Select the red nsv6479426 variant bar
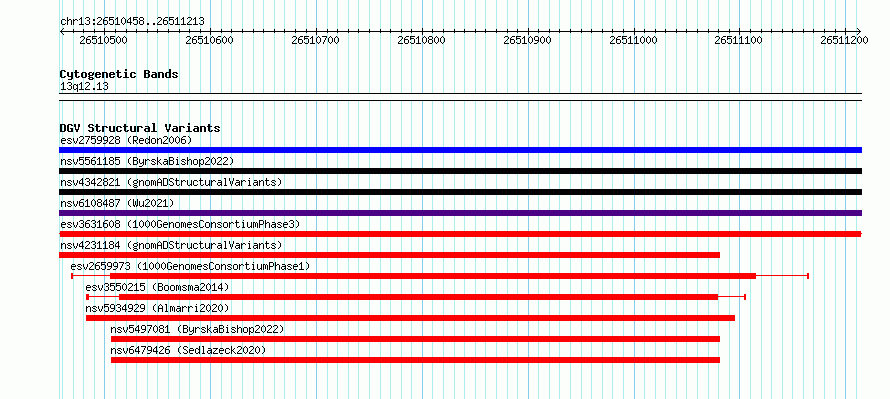This screenshot has width=890, height=399. [415, 360]
